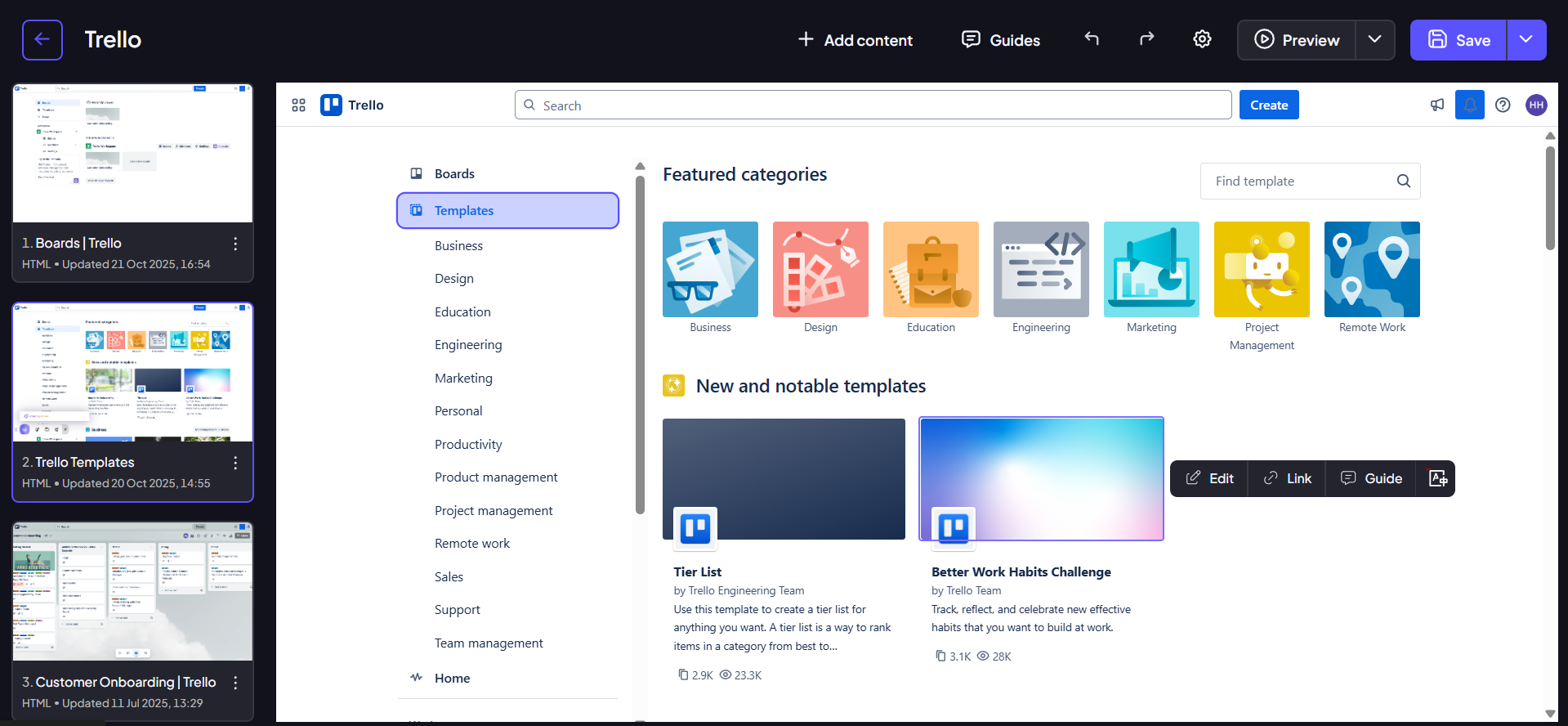
Task: Expand the Save dropdown arrow
Action: pyautogui.click(x=1526, y=40)
